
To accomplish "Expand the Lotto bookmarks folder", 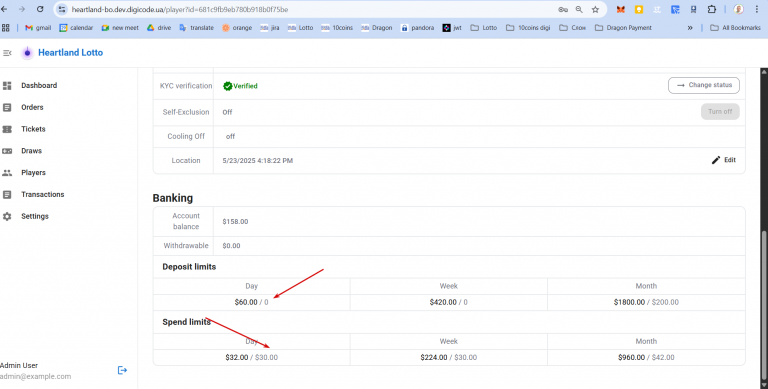I will click(483, 28).
